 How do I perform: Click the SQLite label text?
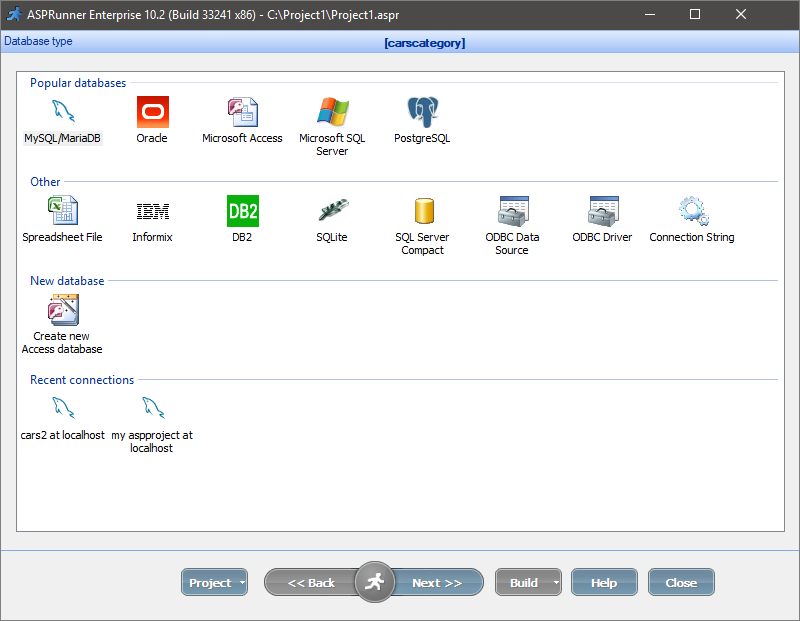(x=332, y=237)
